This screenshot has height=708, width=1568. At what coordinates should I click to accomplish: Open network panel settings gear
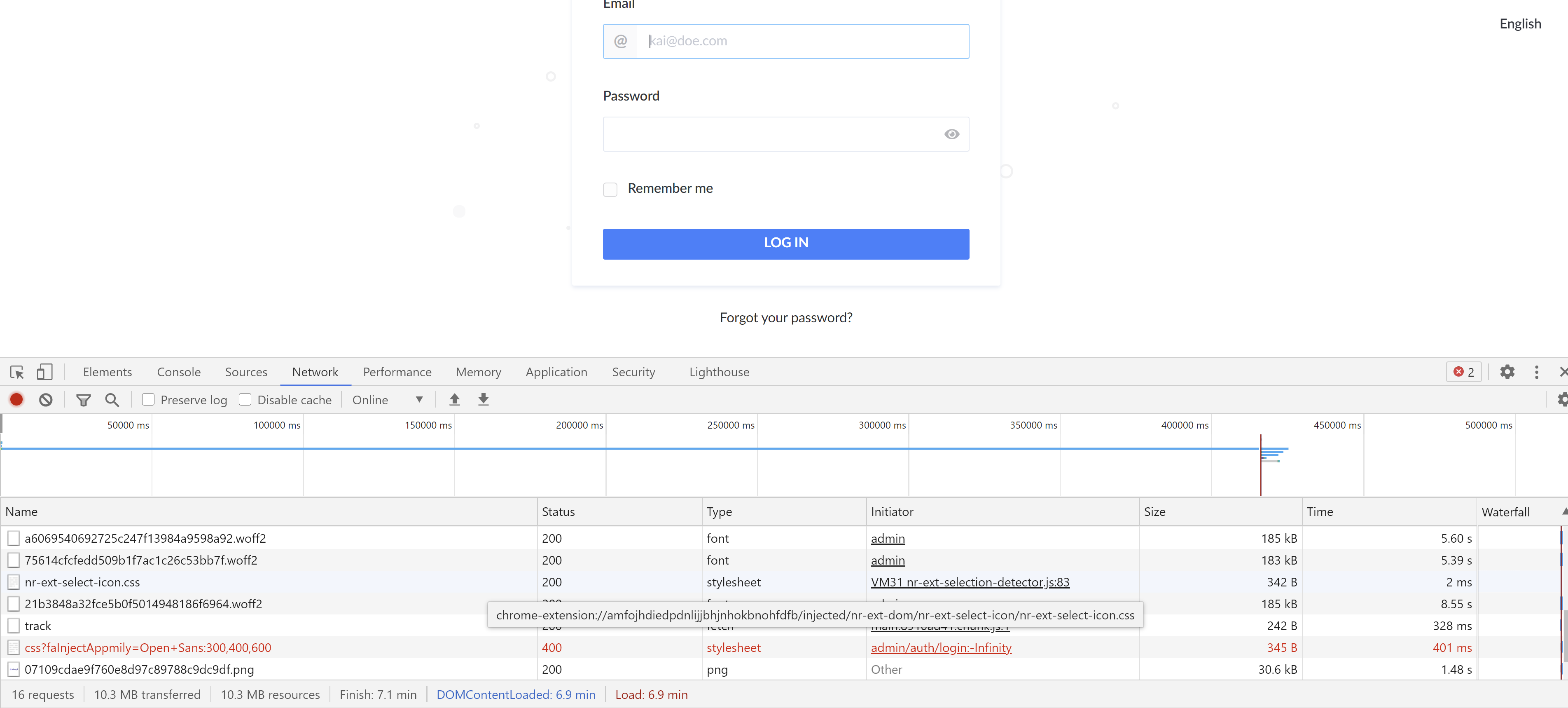point(1562,400)
